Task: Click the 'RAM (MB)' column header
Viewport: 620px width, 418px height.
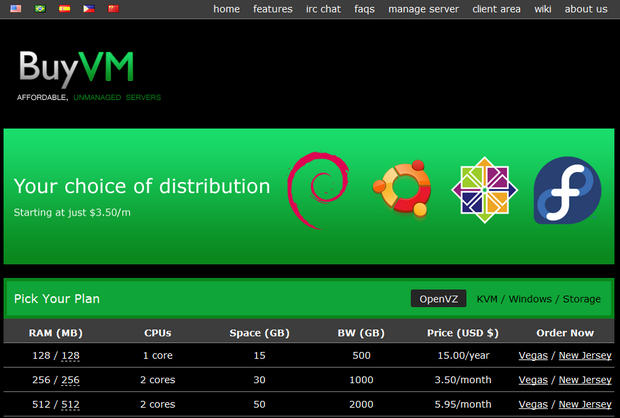Action: tap(56, 333)
